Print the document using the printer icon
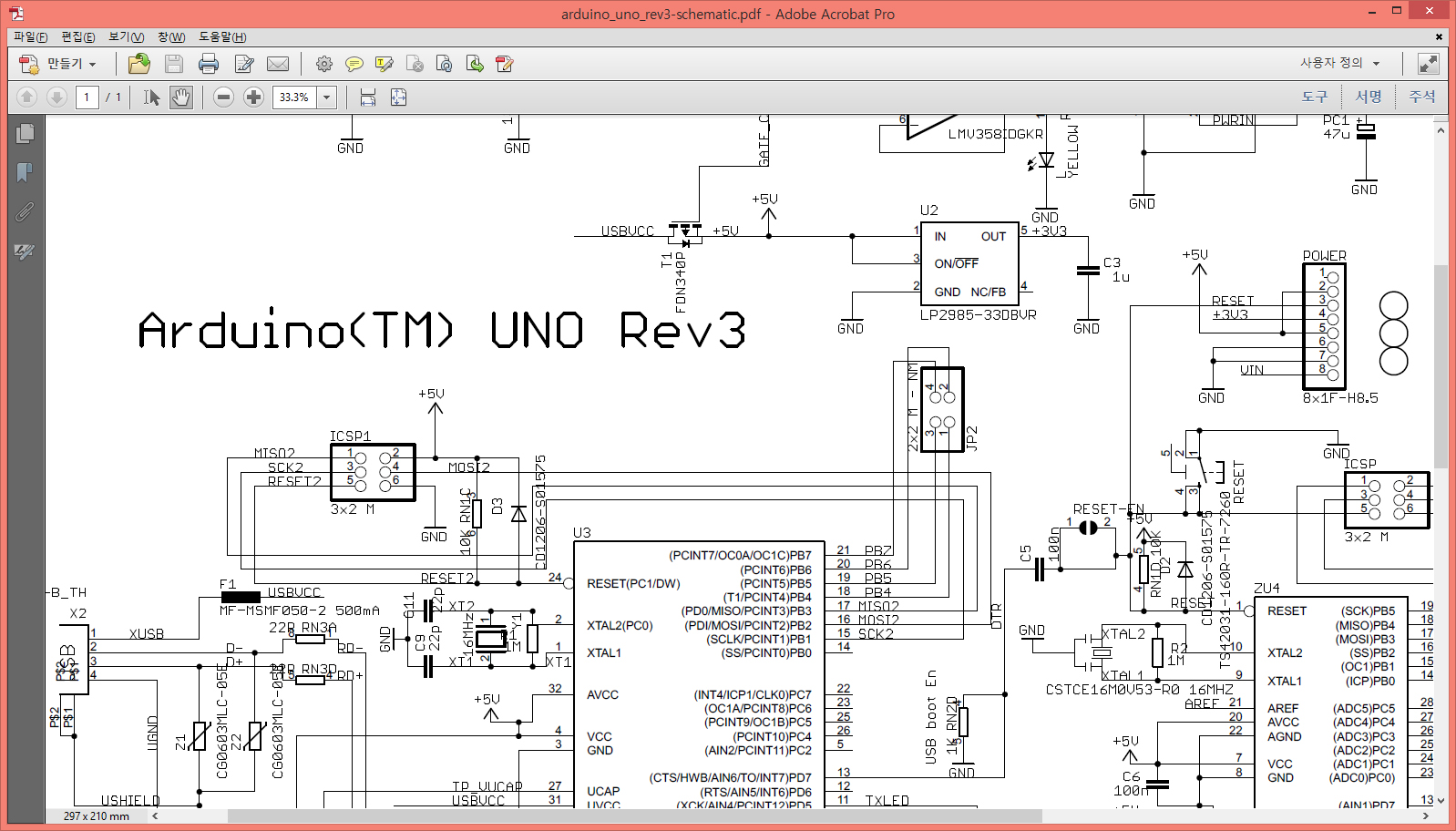This screenshot has height=831, width=1456. pyautogui.click(x=209, y=64)
